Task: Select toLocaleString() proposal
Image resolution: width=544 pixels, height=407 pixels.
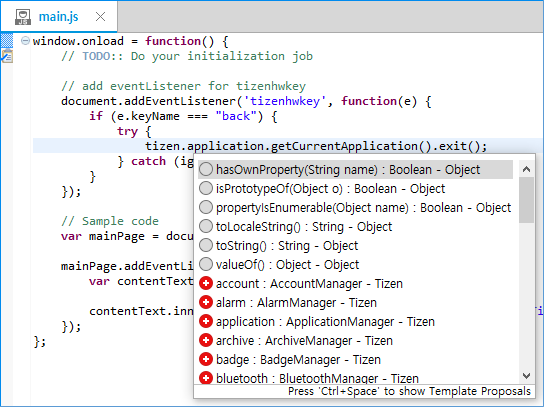Action: (355, 227)
